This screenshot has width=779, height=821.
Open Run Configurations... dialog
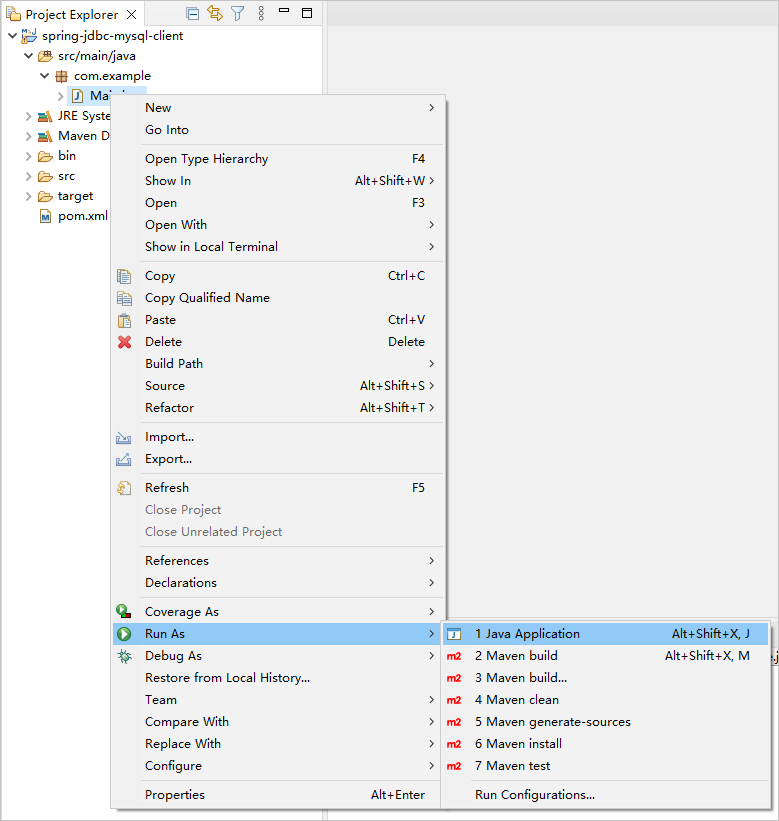(534, 795)
